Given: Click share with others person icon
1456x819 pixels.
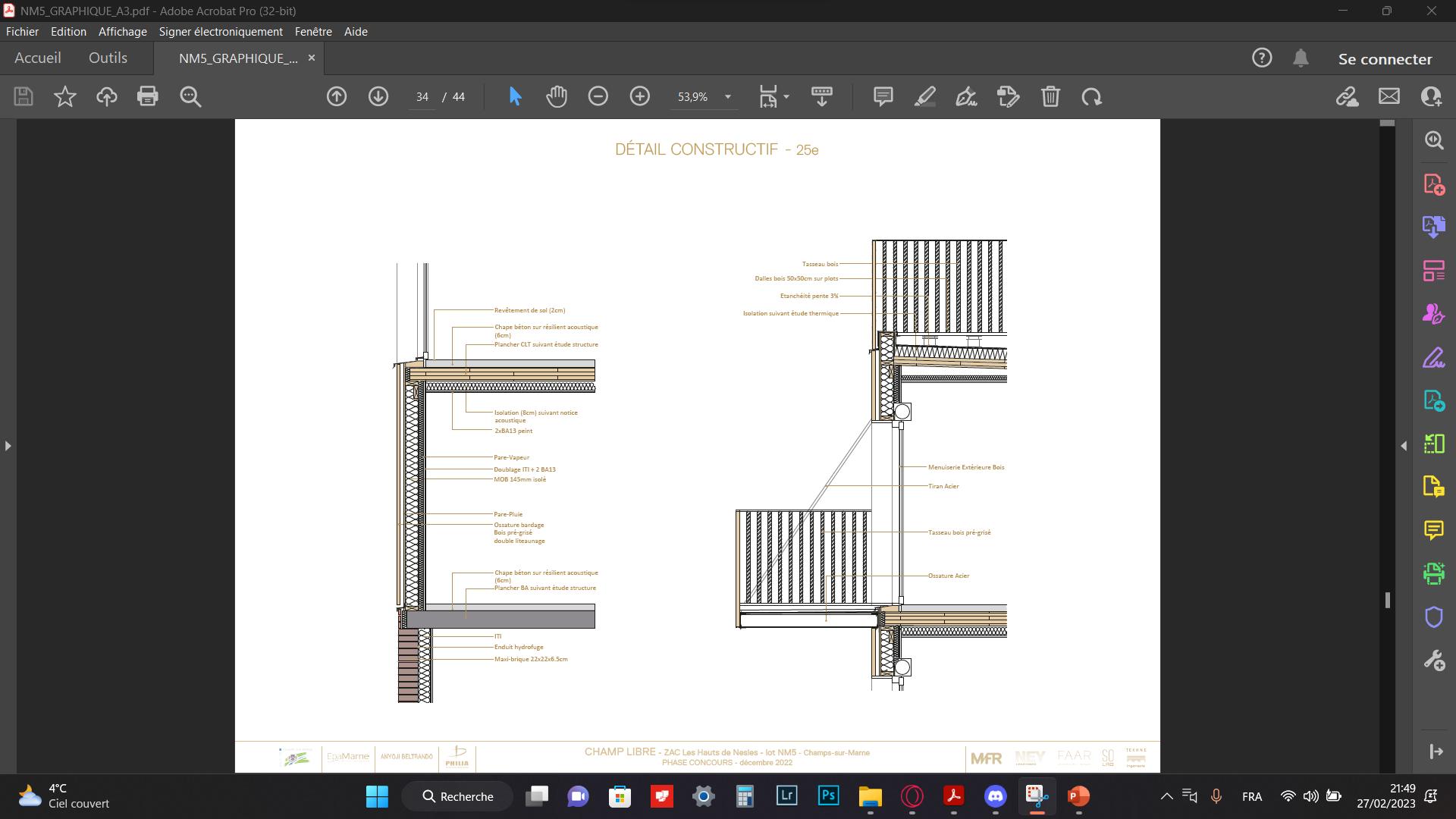Looking at the screenshot, I should pos(1431,96).
